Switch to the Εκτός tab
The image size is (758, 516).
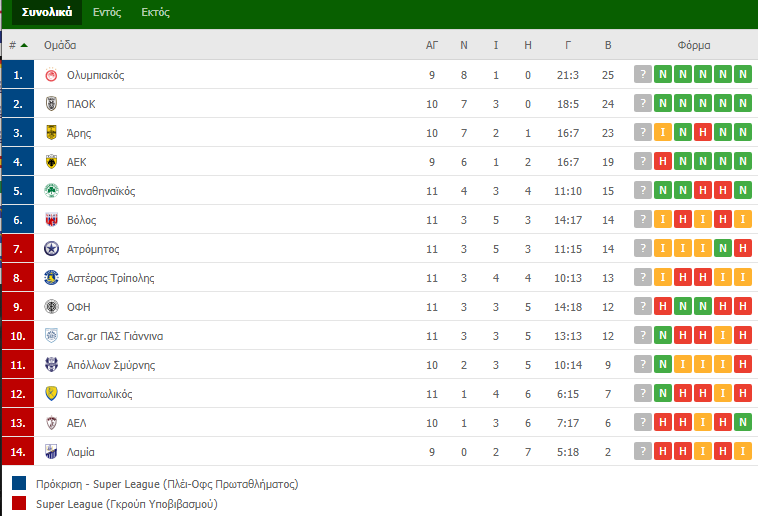[x=155, y=12]
